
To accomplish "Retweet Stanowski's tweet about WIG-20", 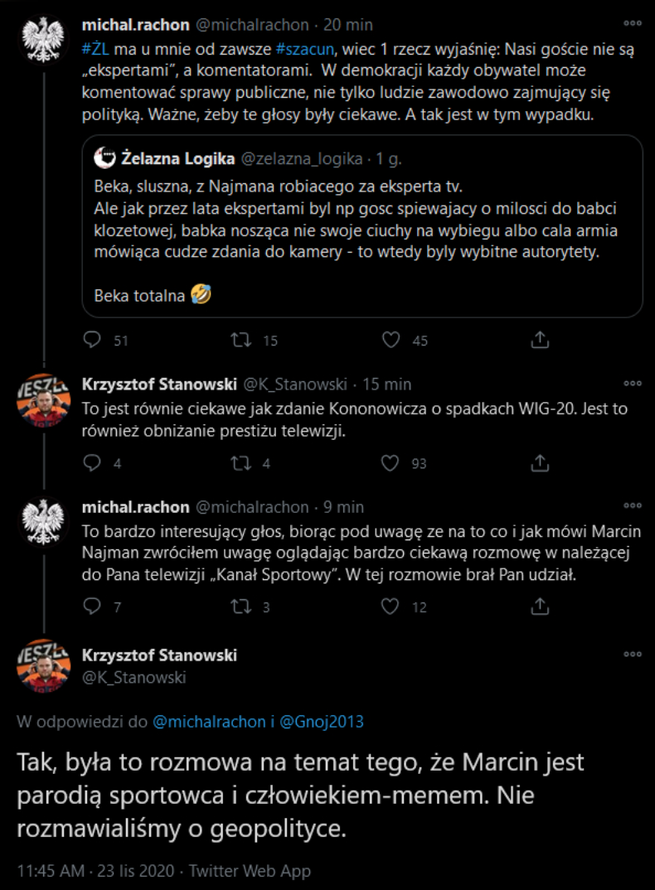I will (x=241, y=463).
